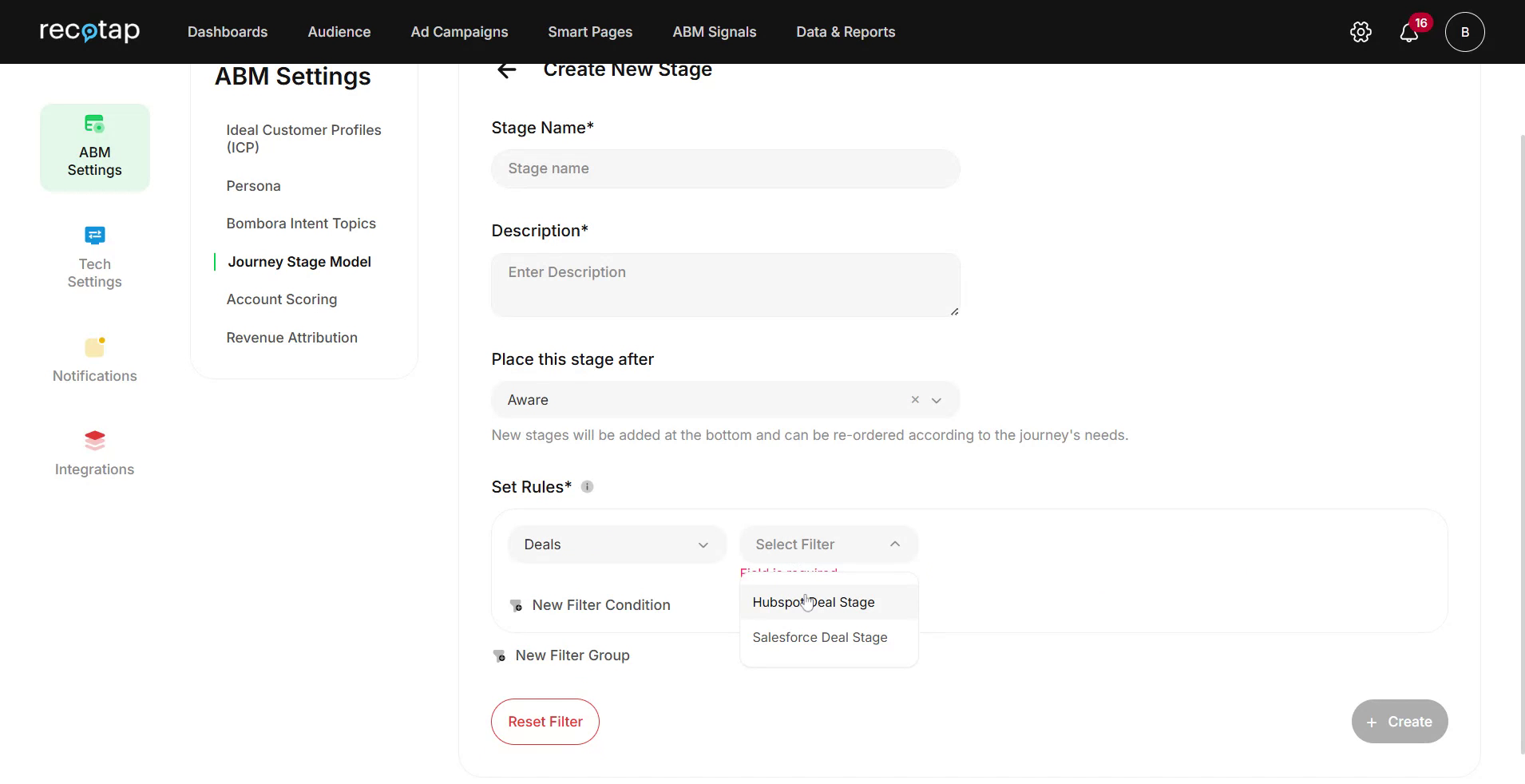Image resolution: width=1525 pixels, height=784 pixels.
Task: Click the back arrow on Create New Stage
Action: coord(507,69)
